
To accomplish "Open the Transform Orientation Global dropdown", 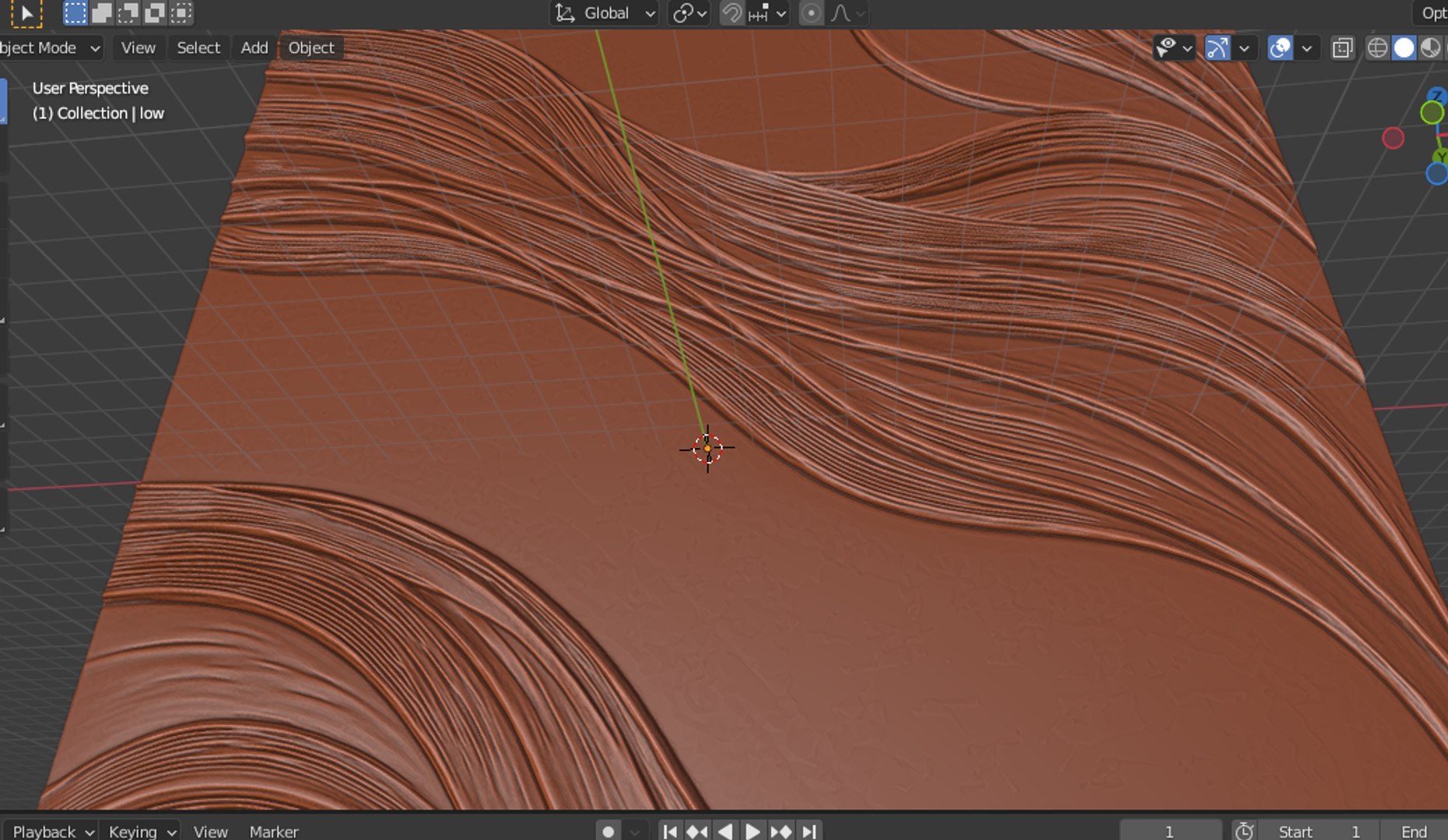I will (x=605, y=13).
